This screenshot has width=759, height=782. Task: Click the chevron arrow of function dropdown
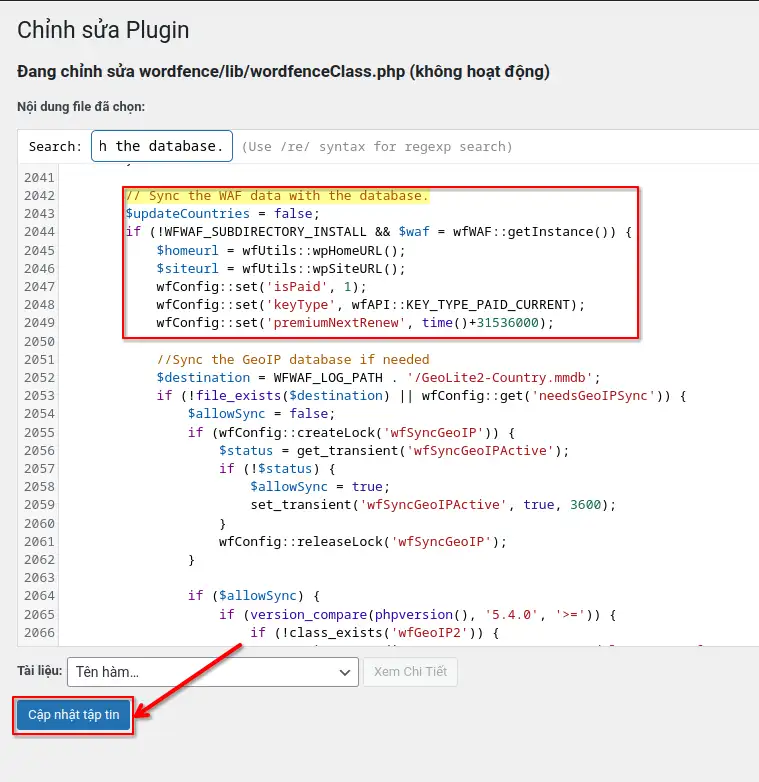[x=344, y=672]
